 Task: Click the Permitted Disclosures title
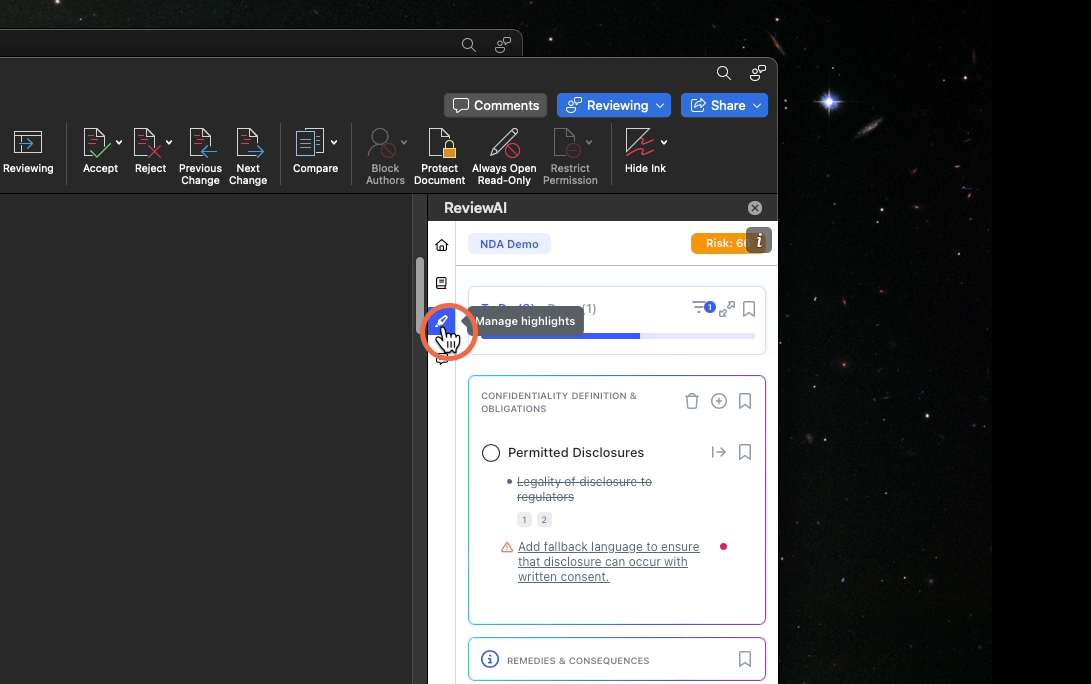pyautogui.click(x=576, y=452)
